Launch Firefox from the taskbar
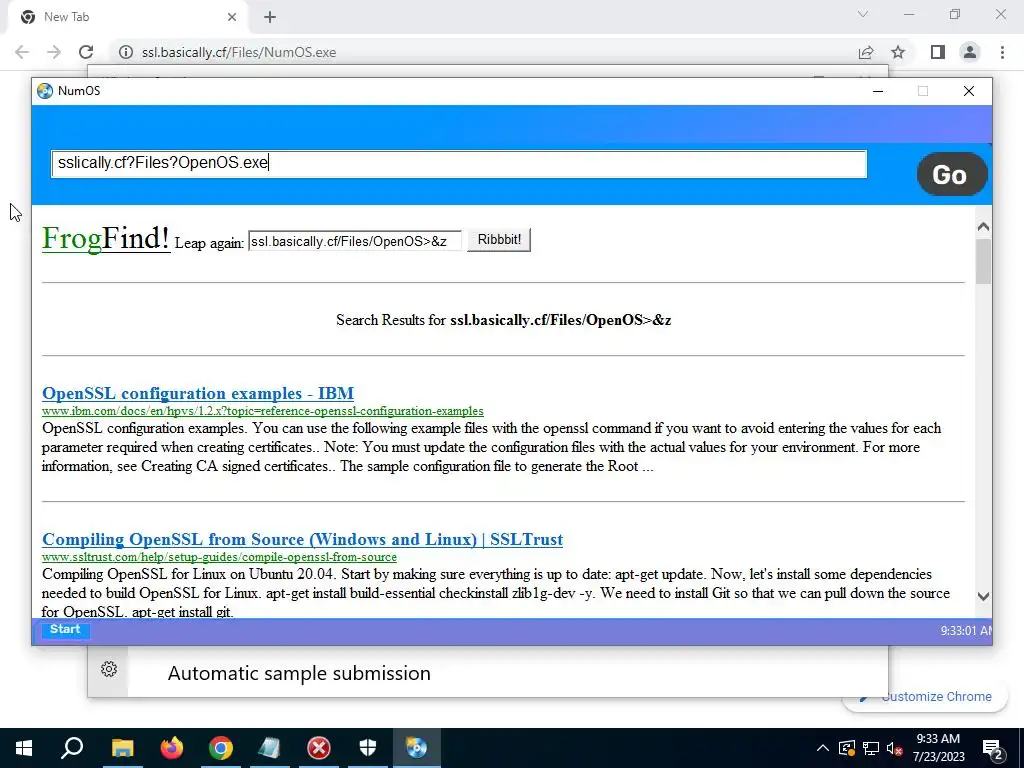 [172, 748]
